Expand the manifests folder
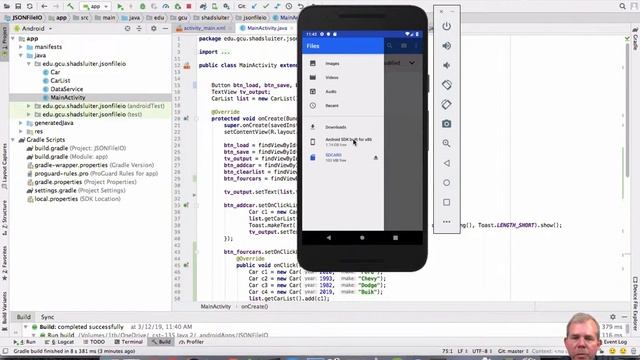Image resolution: width=640 pixels, height=360 pixels. (x=21, y=47)
